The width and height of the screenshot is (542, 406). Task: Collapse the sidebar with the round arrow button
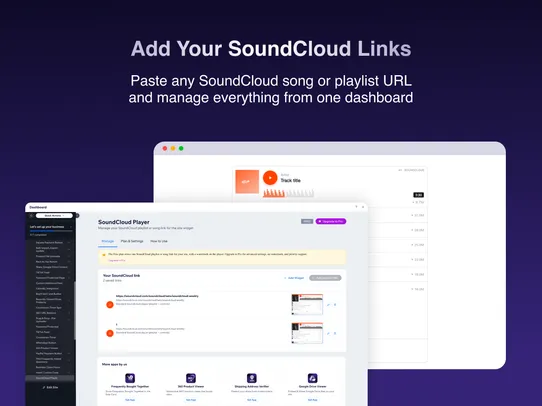pos(77,216)
